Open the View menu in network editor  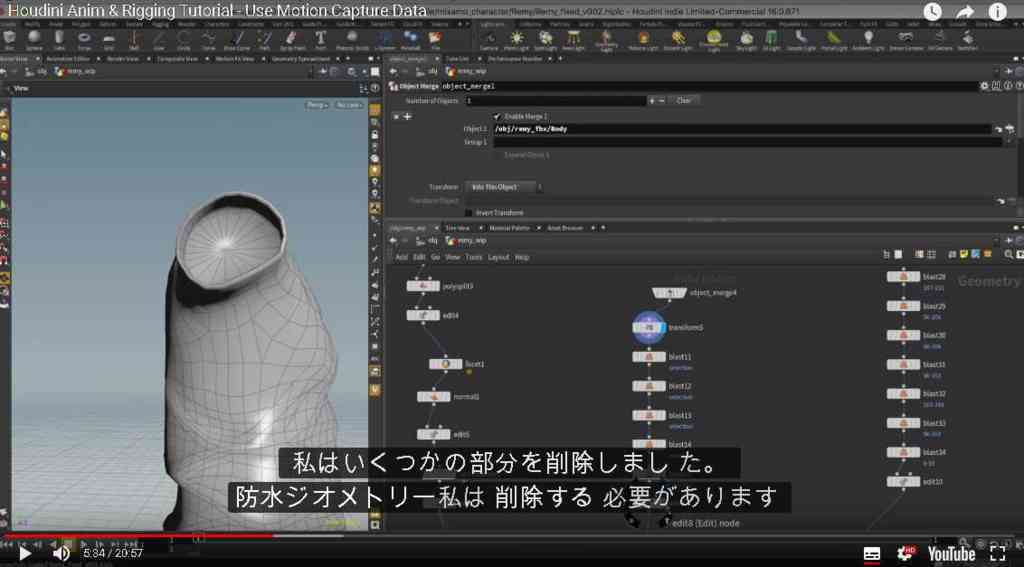(452, 257)
